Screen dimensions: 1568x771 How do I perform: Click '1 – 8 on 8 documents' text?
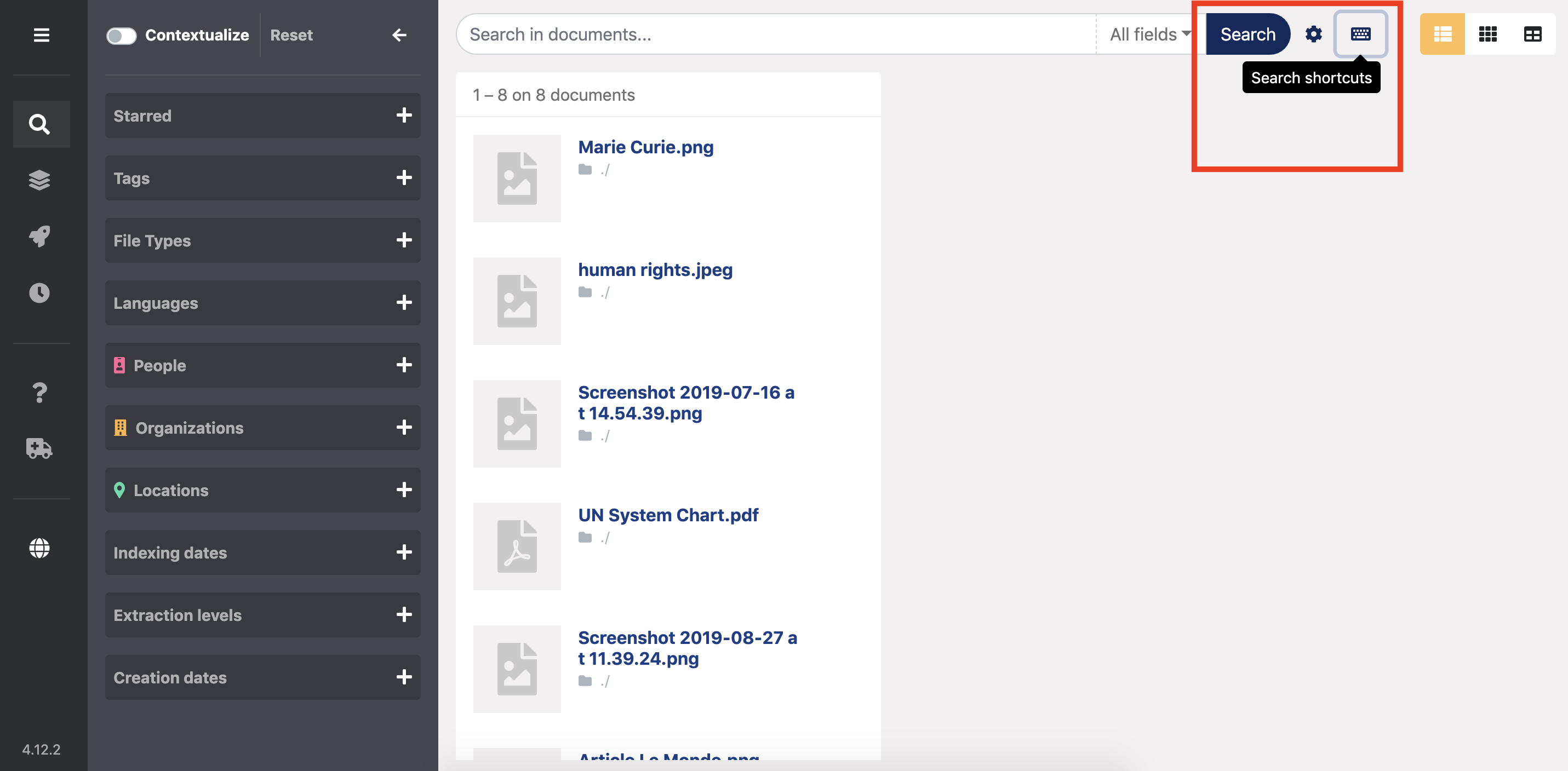(x=553, y=95)
